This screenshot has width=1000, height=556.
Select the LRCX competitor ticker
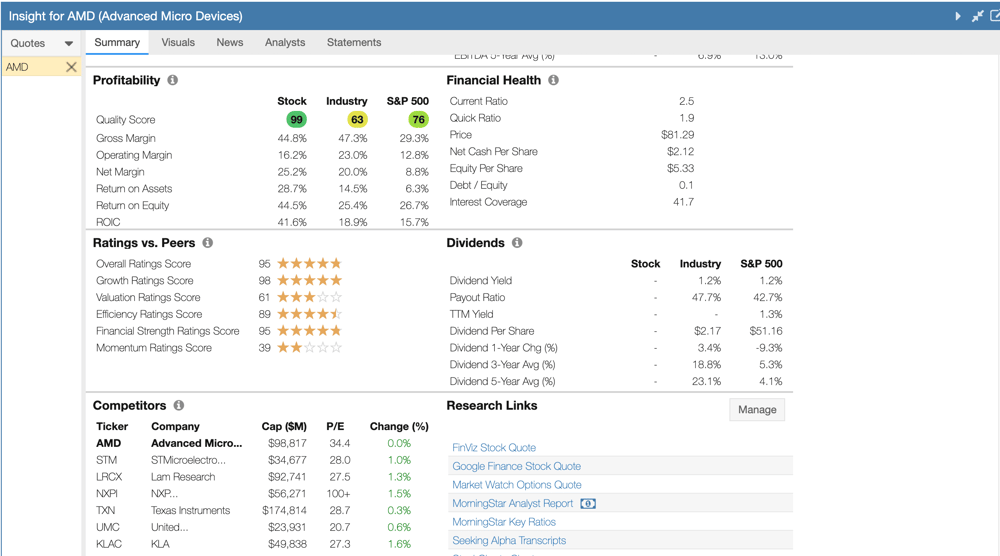(x=109, y=476)
